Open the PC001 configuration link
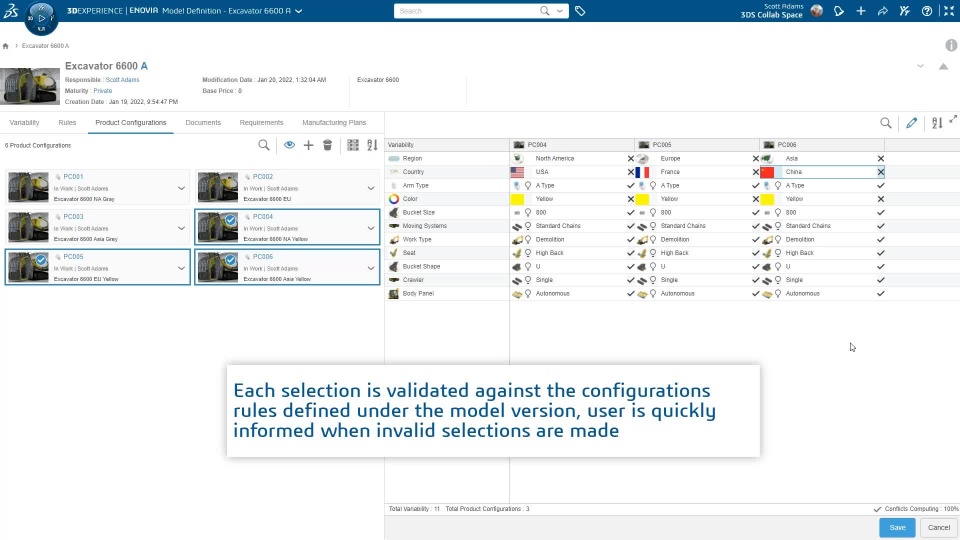960x540 pixels. [73, 176]
